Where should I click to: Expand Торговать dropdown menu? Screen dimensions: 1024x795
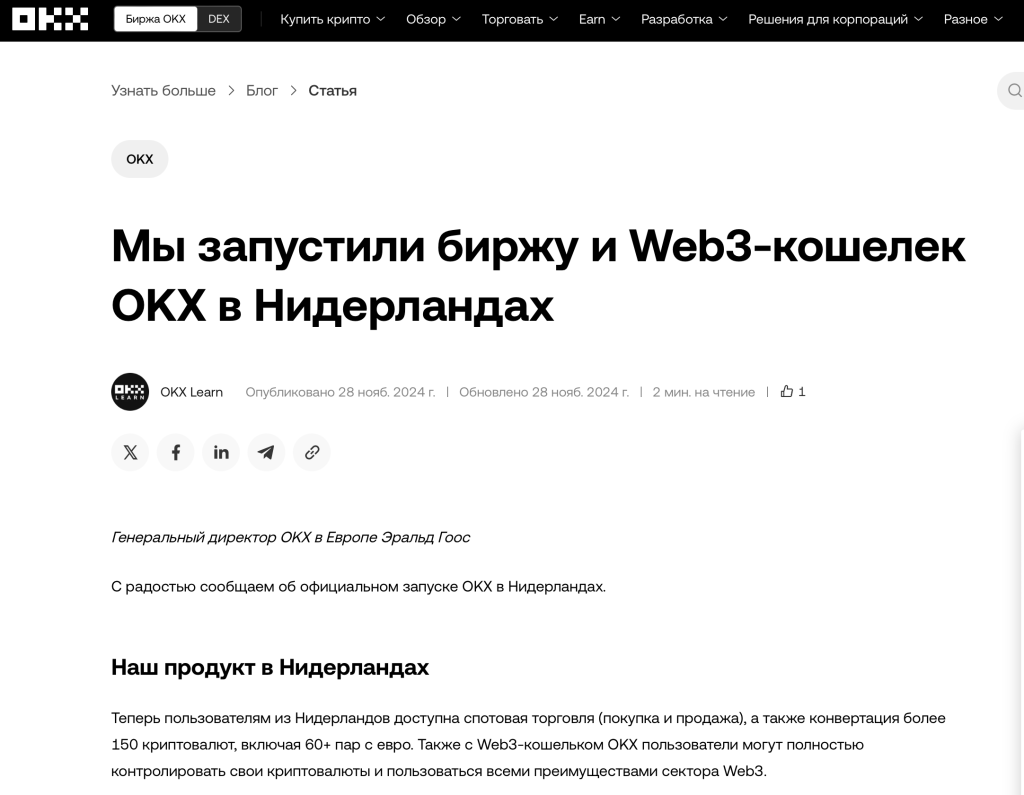pos(520,20)
